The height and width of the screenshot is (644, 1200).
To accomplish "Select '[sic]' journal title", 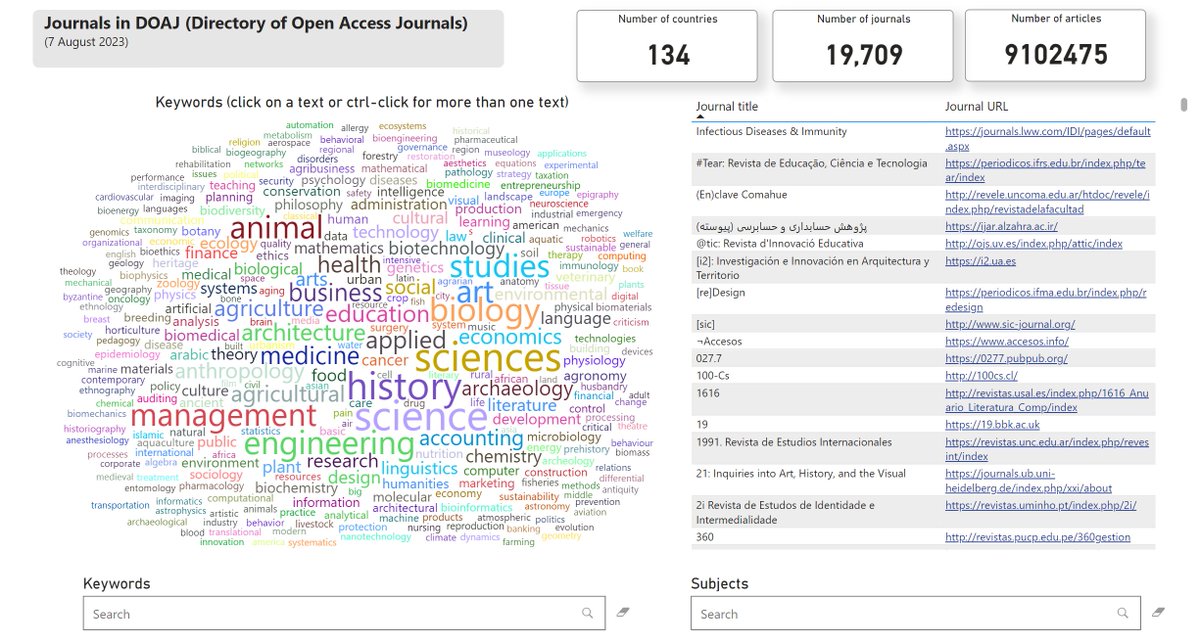I will click(705, 324).
